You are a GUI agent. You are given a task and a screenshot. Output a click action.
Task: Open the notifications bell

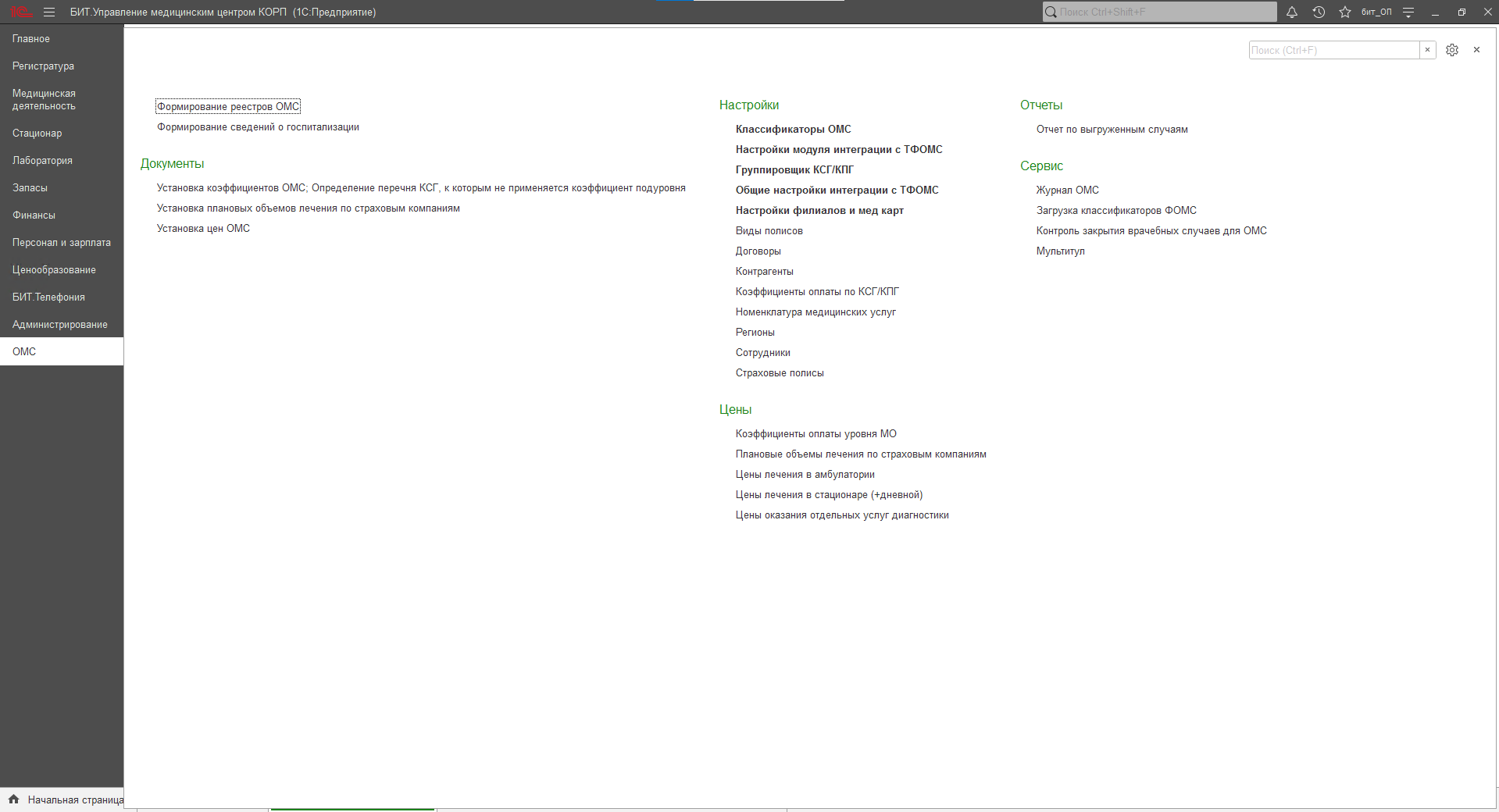point(1292,12)
